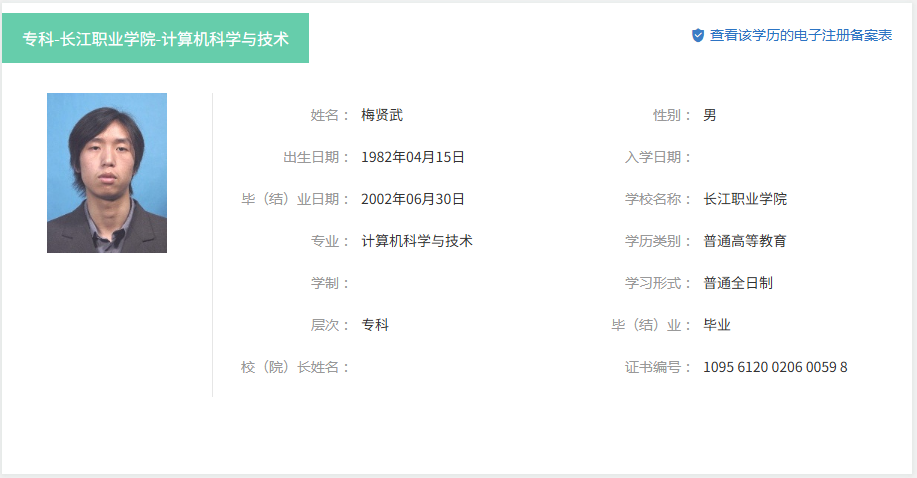Click the 姓名 field value
917x478 pixels.
click(x=382, y=115)
